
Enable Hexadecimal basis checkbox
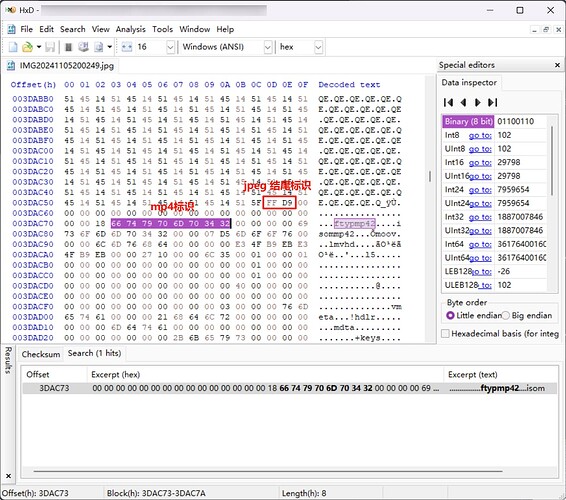[x=445, y=333]
